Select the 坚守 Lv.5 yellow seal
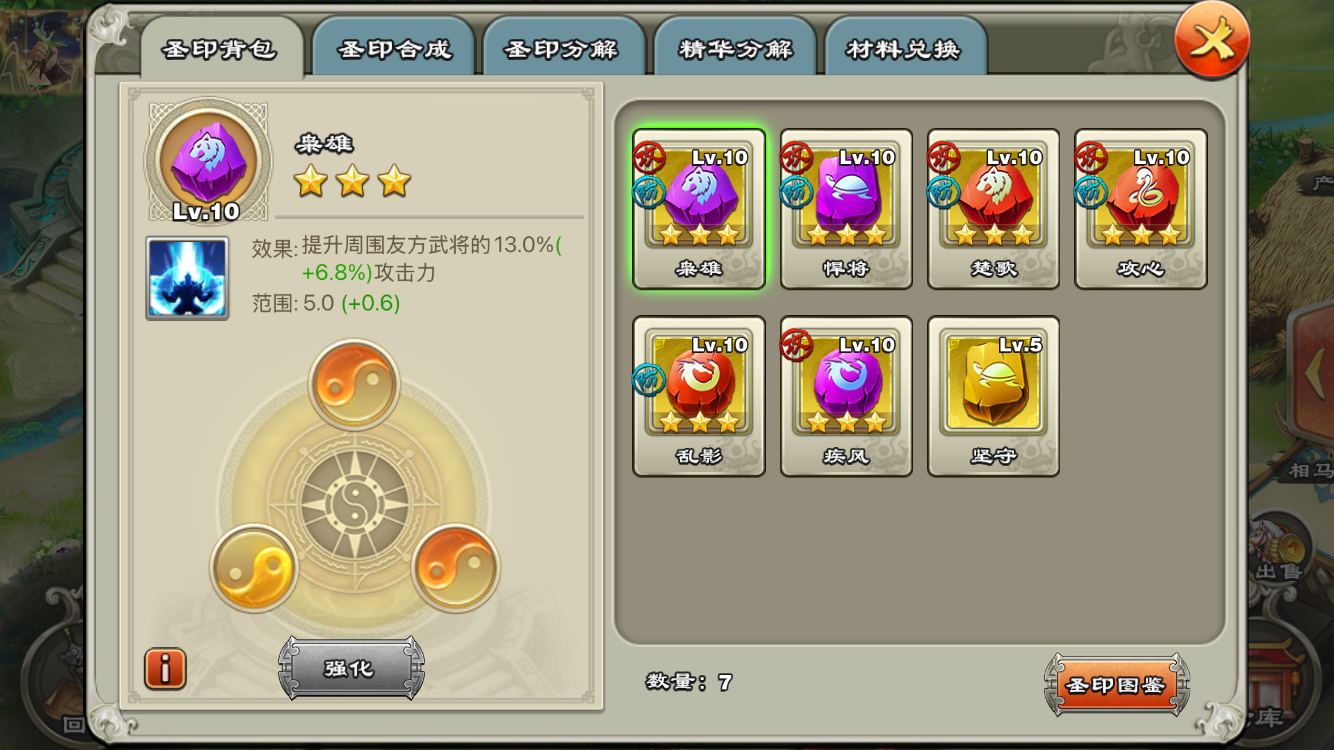This screenshot has width=1334, height=750. click(x=993, y=396)
